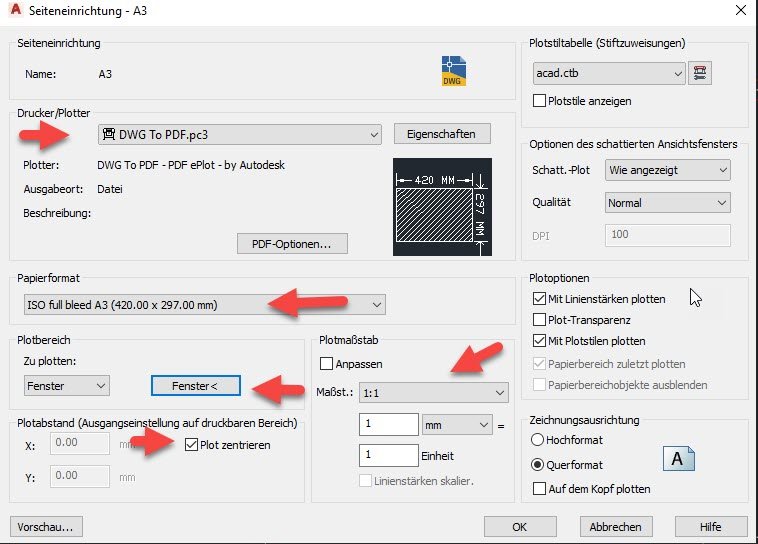Open Qualität Normal dropdown
Viewport: 758px width, 544px height.
(x=668, y=203)
